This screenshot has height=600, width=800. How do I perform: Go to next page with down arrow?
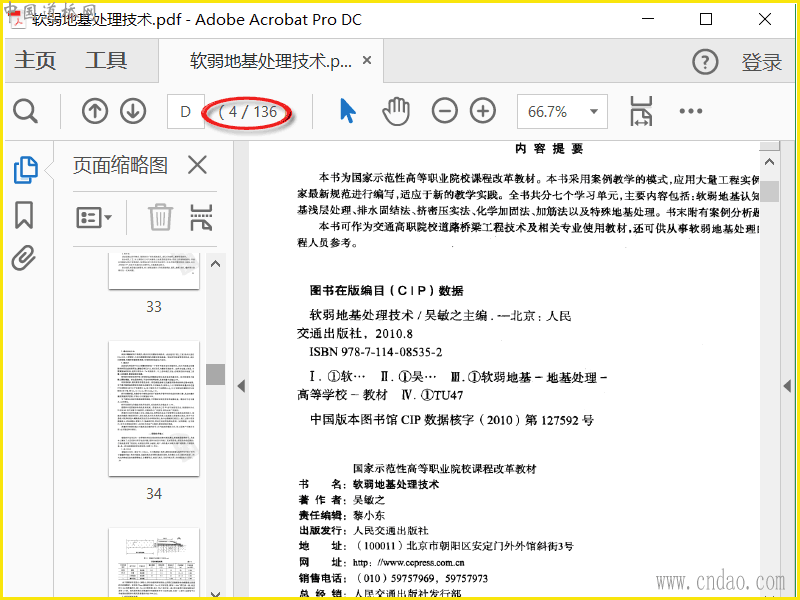pos(133,111)
